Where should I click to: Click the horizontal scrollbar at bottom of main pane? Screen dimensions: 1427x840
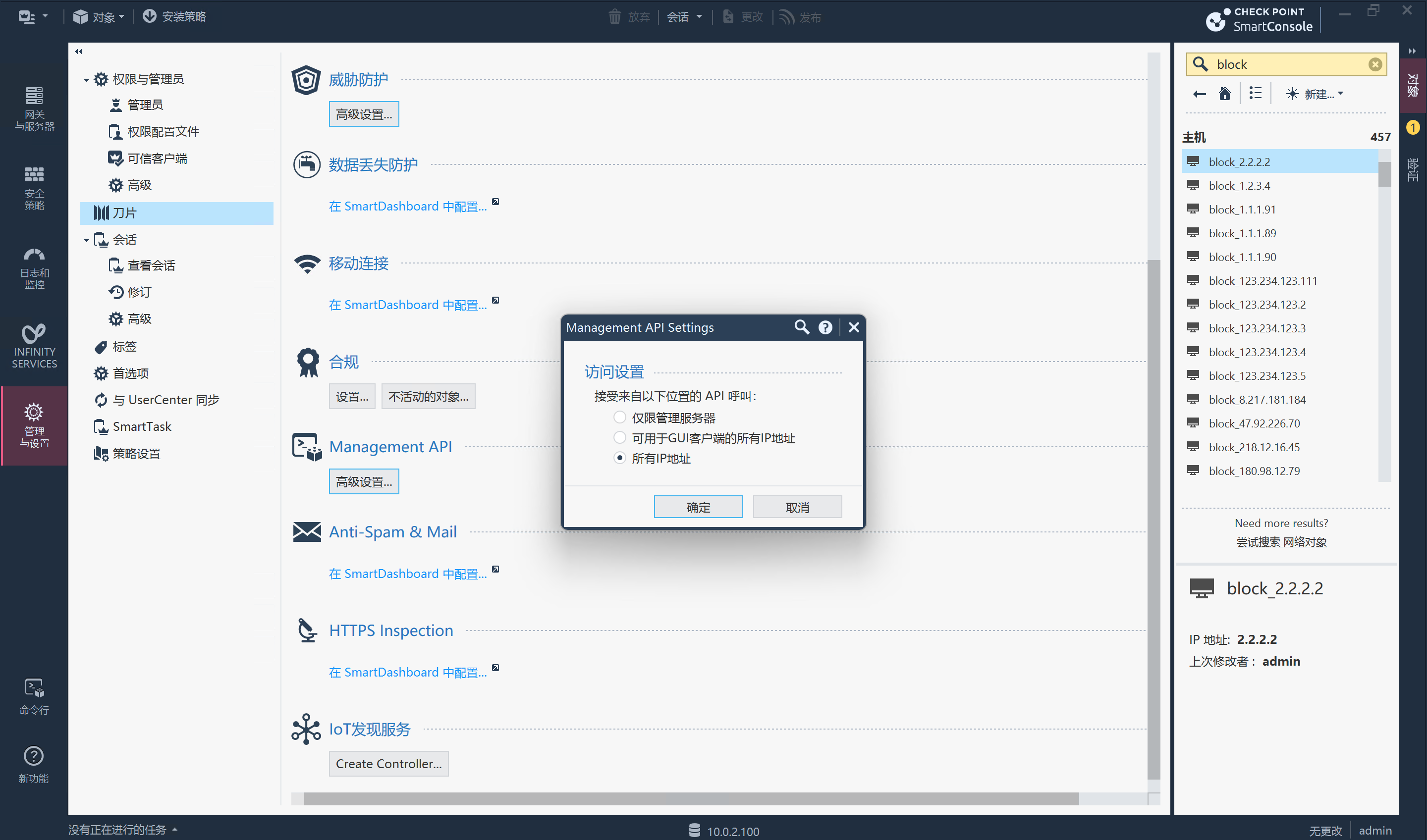(691, 798)
